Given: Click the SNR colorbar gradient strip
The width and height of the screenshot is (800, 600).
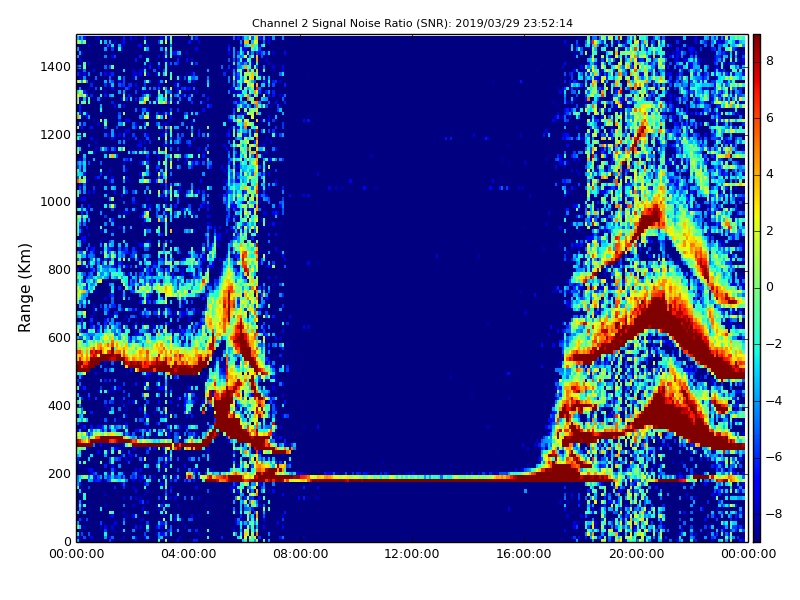Looking at the screenshot, I should pos(757,288).
